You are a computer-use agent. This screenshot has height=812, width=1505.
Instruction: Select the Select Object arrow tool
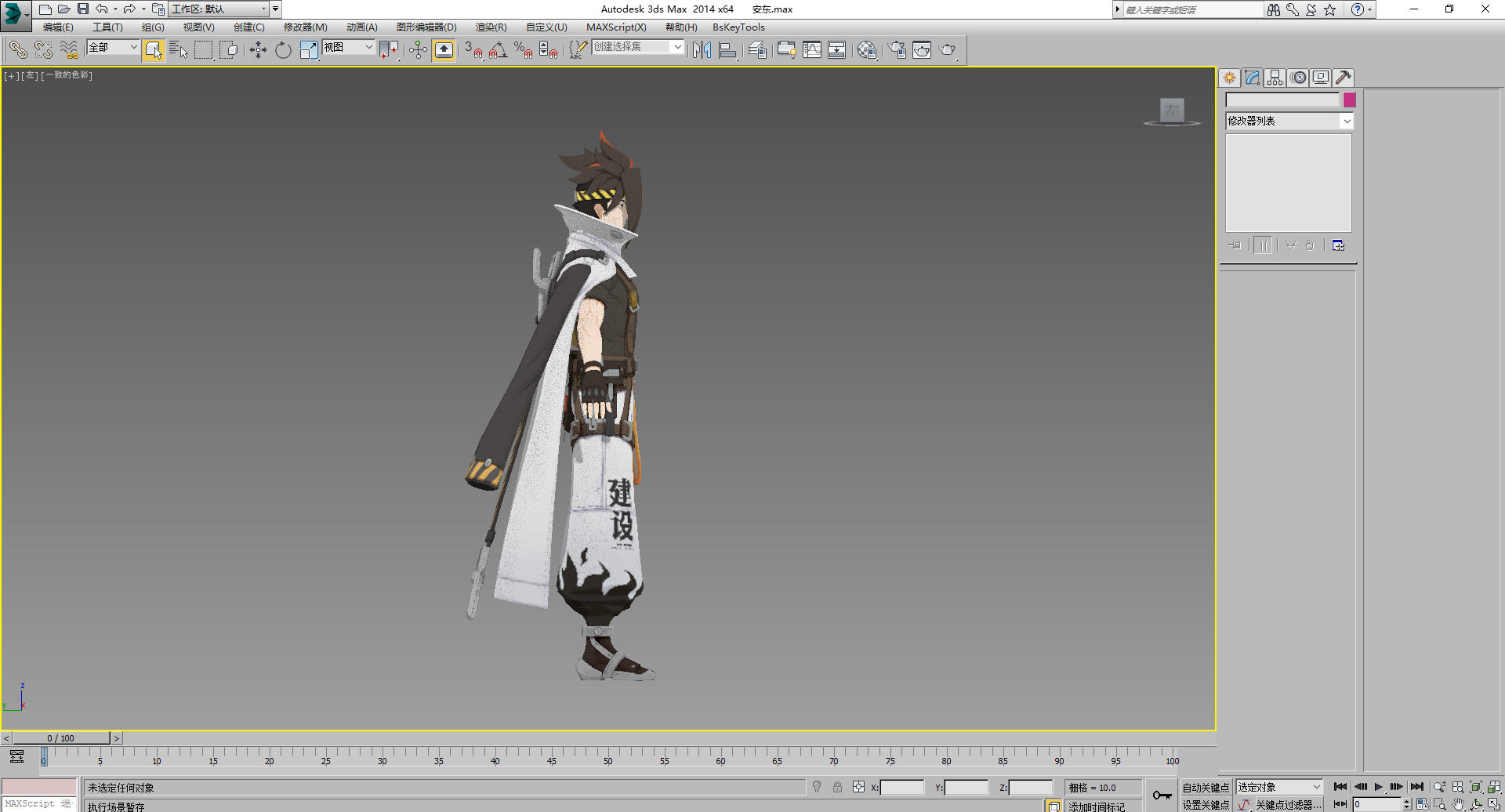(154, 49)
